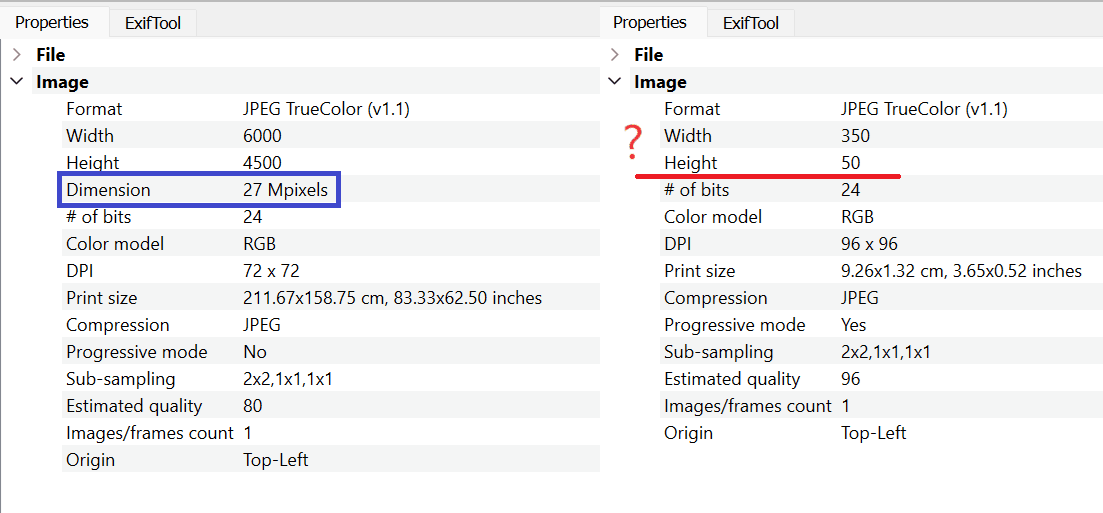Select Properties tab in right panel
The image size is (1103, 513).
pyautogui.click(x=650, y=22)
